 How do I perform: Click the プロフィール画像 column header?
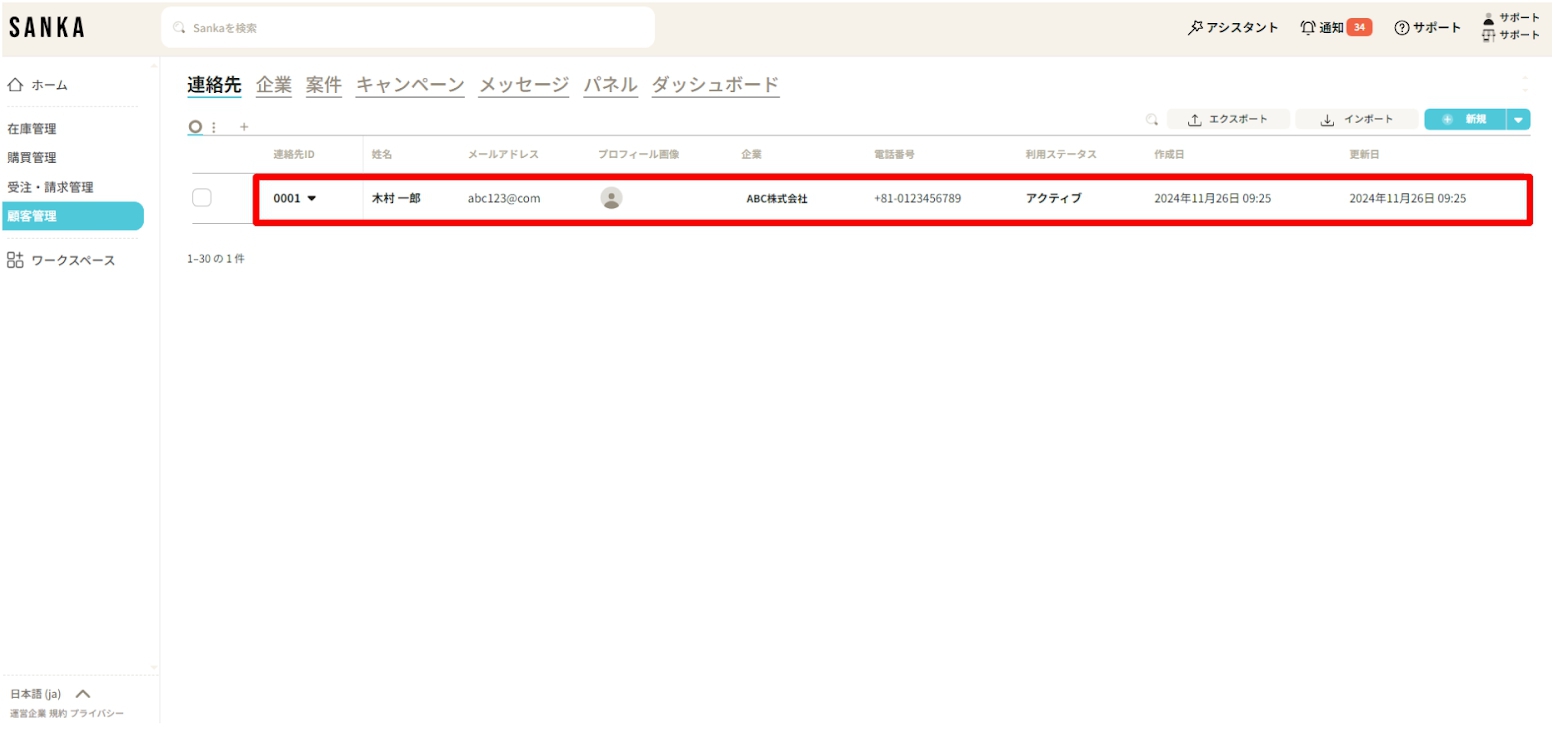click(x=638, y=155)
